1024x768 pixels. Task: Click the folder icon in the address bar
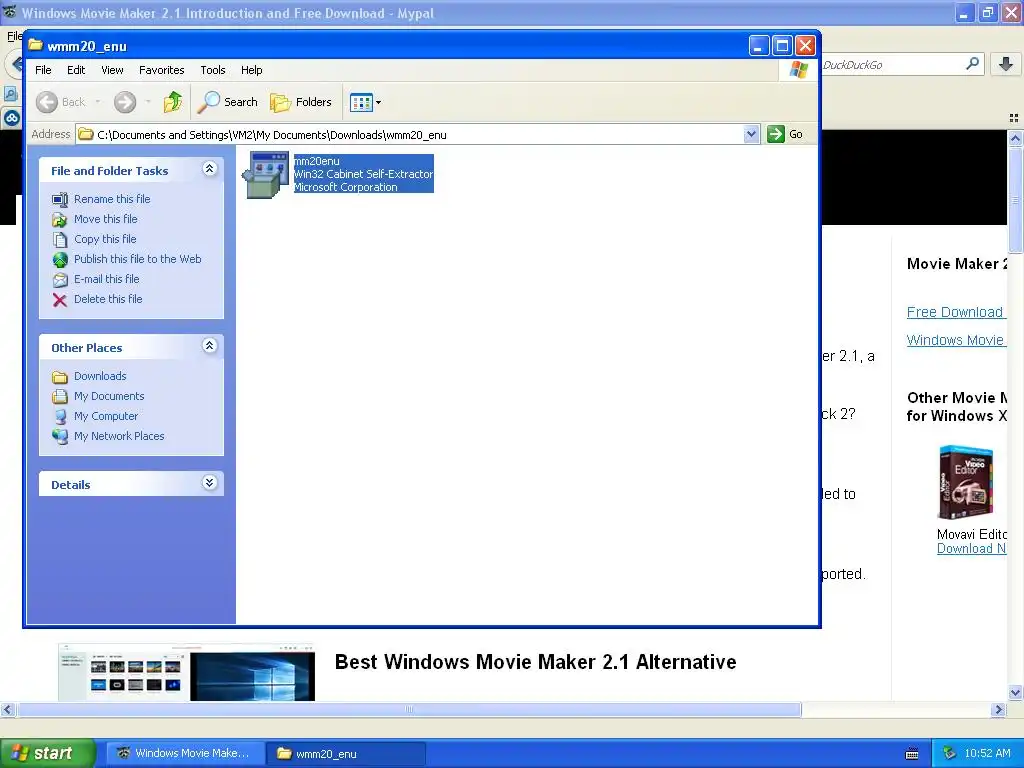86,135
